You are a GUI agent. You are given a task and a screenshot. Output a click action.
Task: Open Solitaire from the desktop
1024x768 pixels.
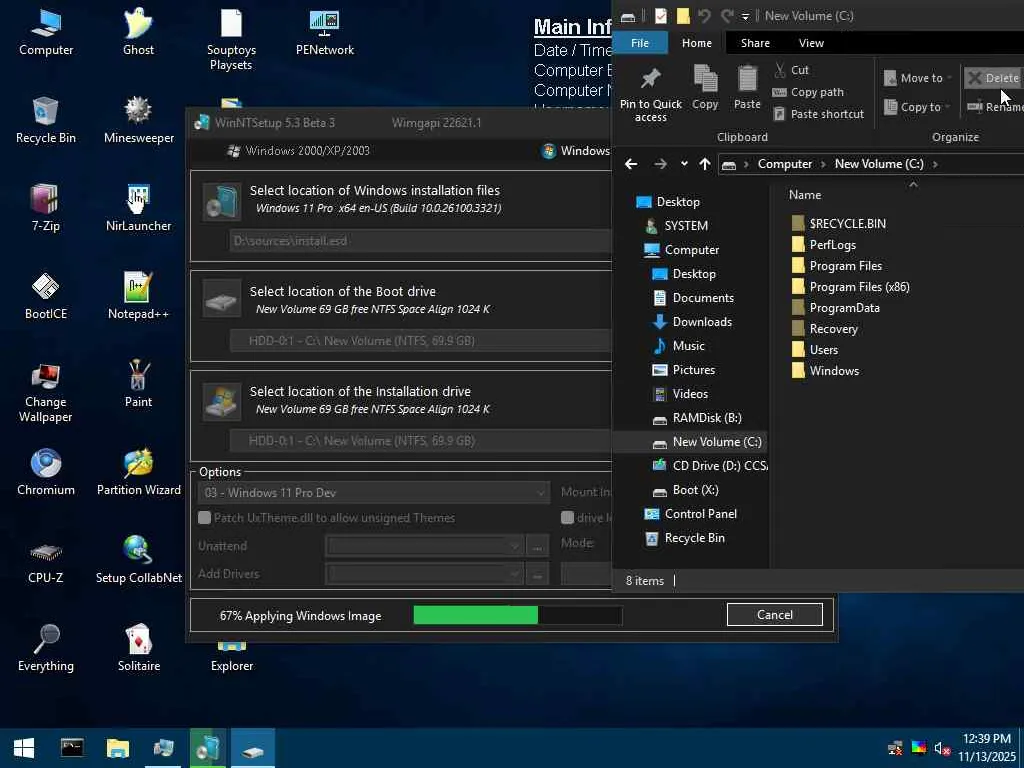138,649
